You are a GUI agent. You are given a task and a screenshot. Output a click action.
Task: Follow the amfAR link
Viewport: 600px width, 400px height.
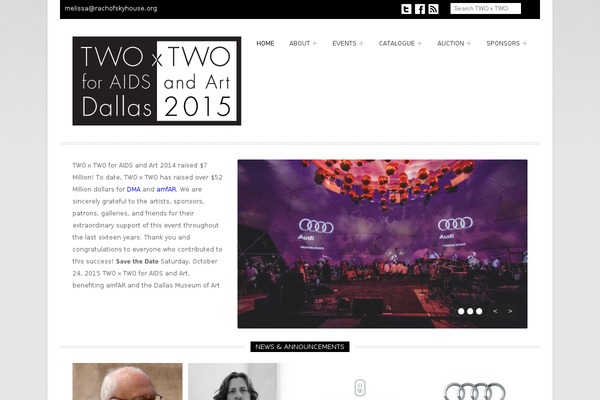point(166,189)
